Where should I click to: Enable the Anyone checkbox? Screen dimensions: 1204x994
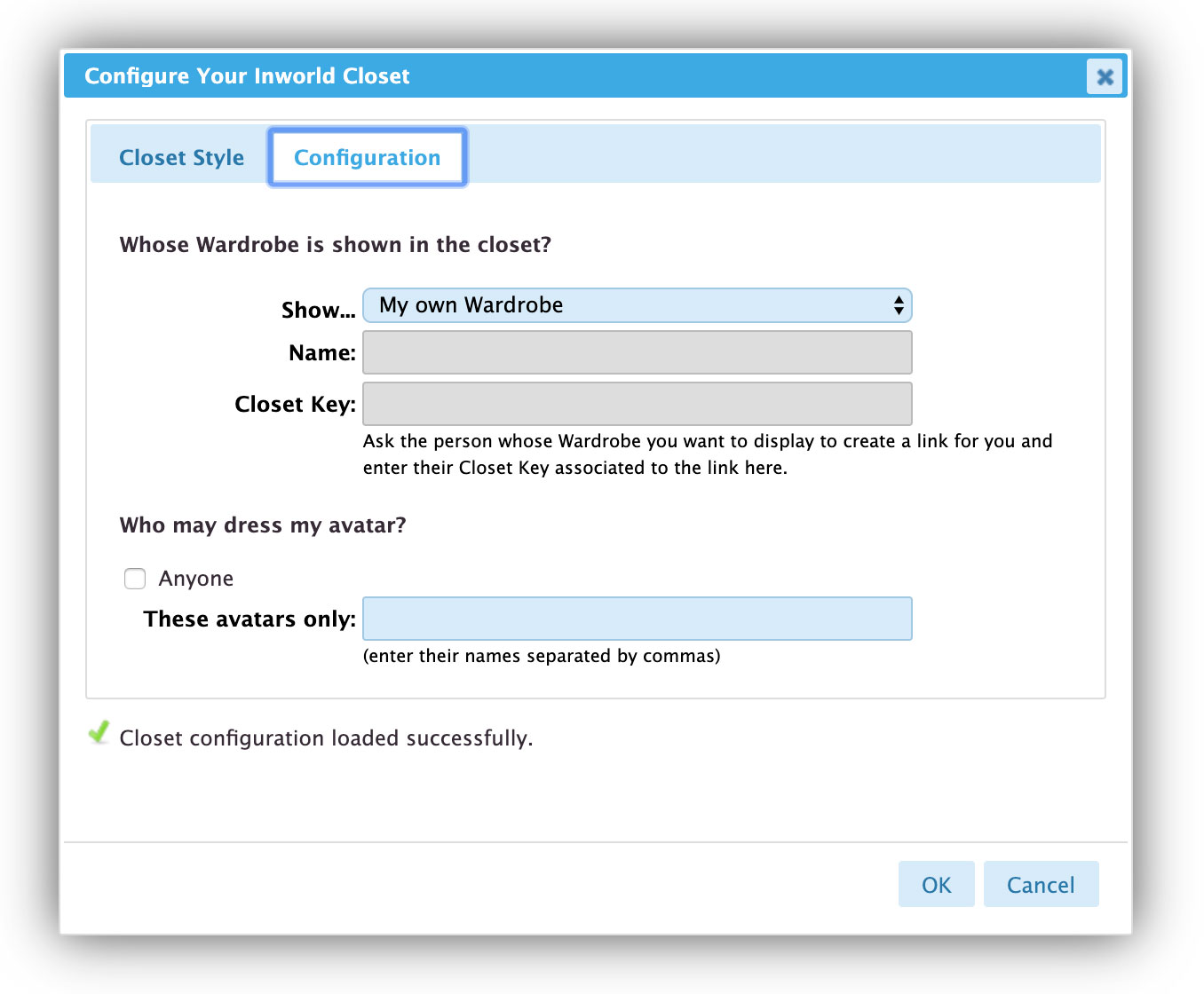[x=135, y=579]
